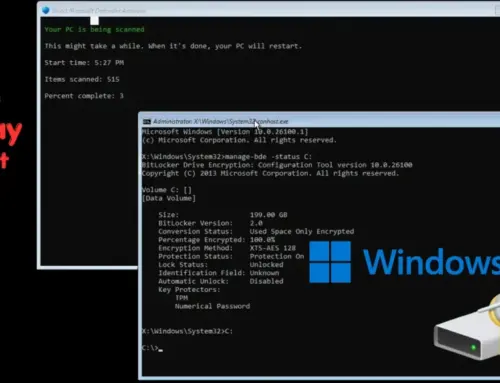
Task: Click the "BitLocker Drive Encryption: Configuration Tool" line
Action: tap(277, 165)
